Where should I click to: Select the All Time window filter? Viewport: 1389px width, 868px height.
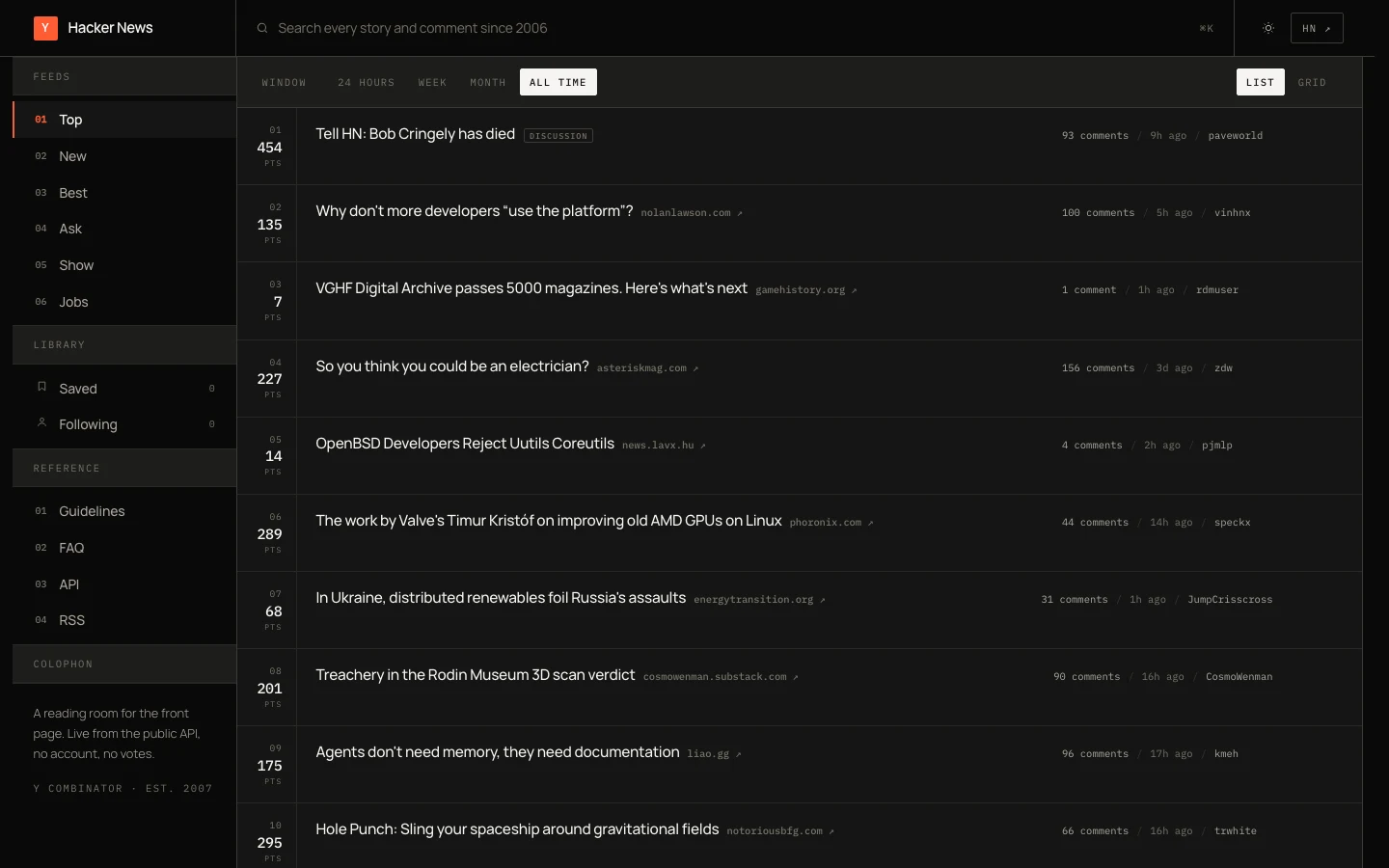[558, 82]
